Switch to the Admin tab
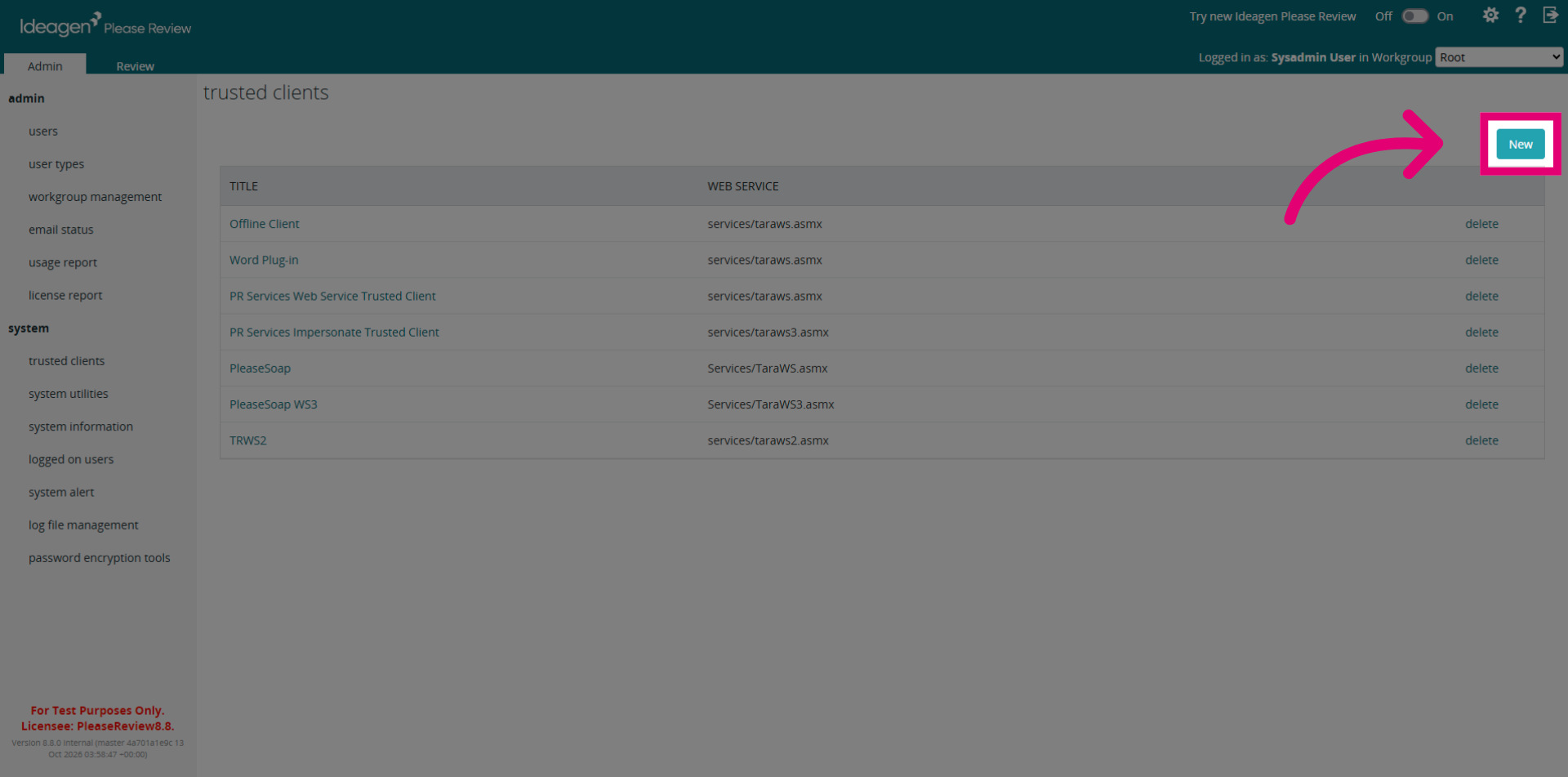This screenshot has height=777, width=1568. [45, 65]
